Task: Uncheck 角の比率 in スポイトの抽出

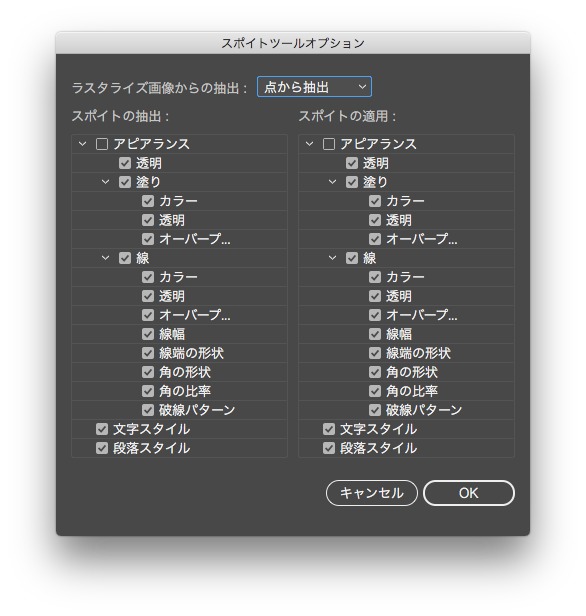Action: (148, 391)
